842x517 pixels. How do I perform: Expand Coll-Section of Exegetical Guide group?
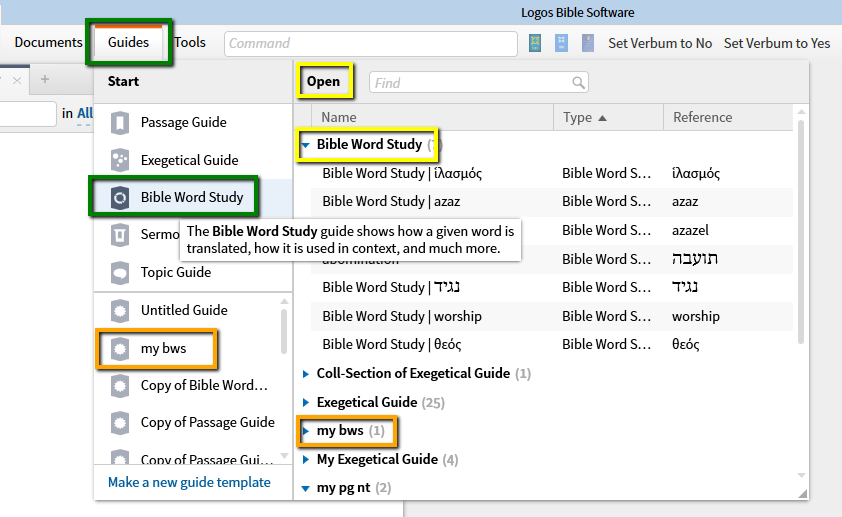(306, 374)
